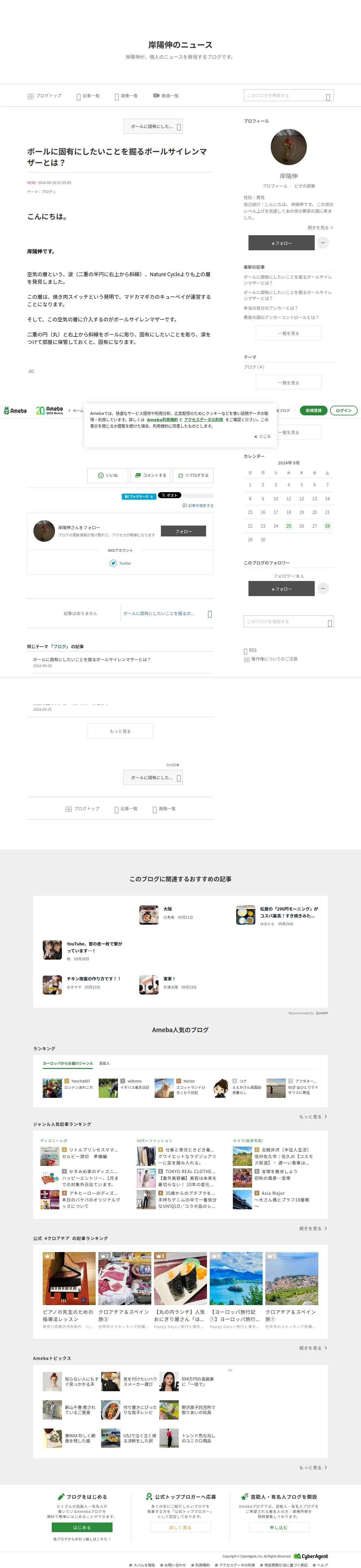Image resolution: width=361 pixels, height=1568 pixels.
Task: Select calendar date 28
Action: coord(327,526)
